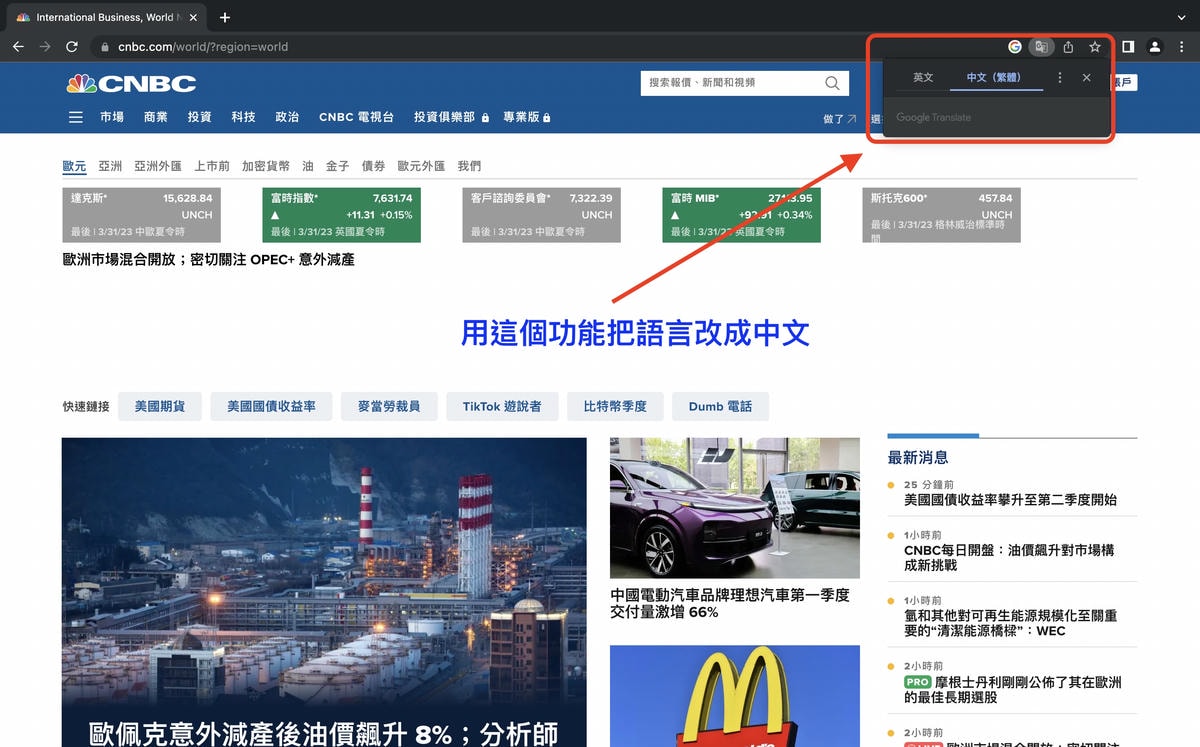Open the CNBC hamburger menu
Image resolution: width=1200 pixels, height=747 pixels.
point(76,117)
